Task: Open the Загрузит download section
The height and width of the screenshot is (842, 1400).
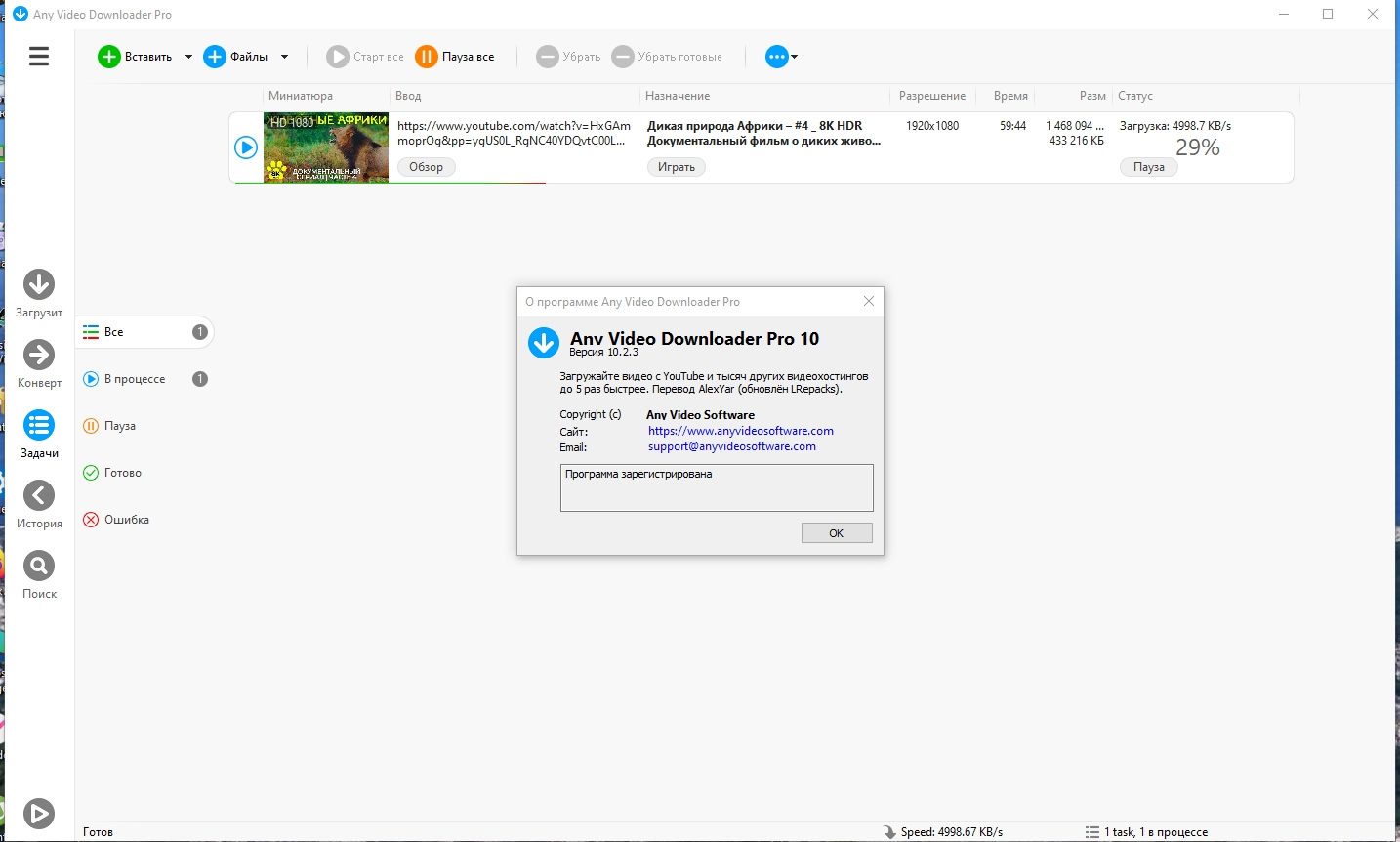Action: 39,294
